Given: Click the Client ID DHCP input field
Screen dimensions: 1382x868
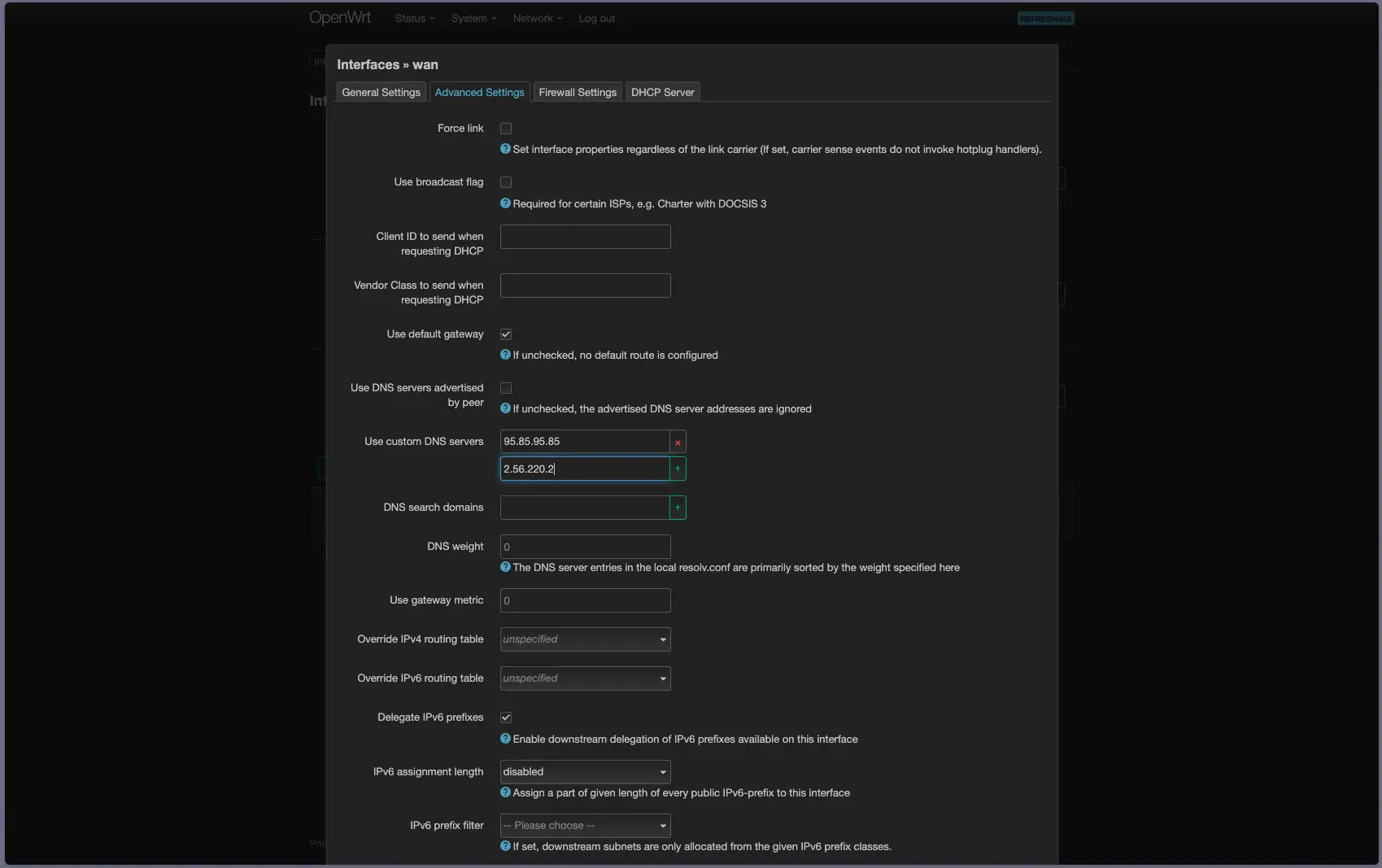Looking at the screenshot, I should 585,237.
